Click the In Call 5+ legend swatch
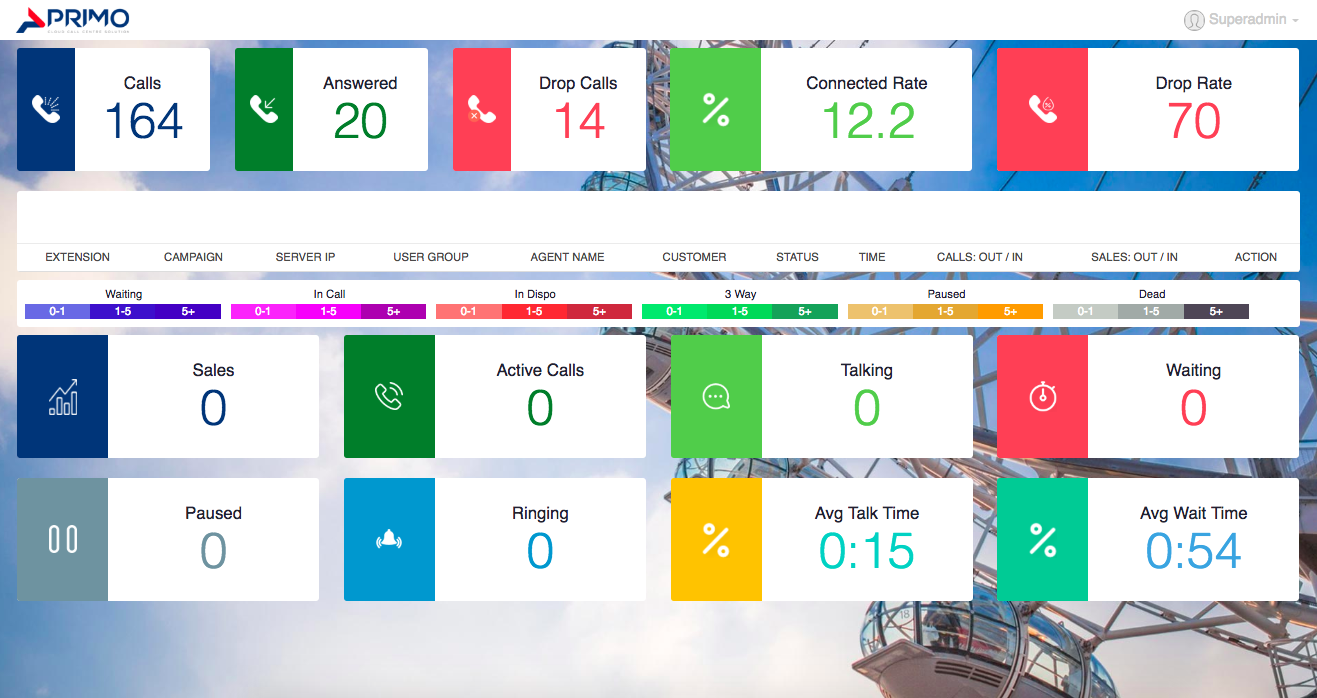Screen dimensions: 1317x698 point(394,311)
